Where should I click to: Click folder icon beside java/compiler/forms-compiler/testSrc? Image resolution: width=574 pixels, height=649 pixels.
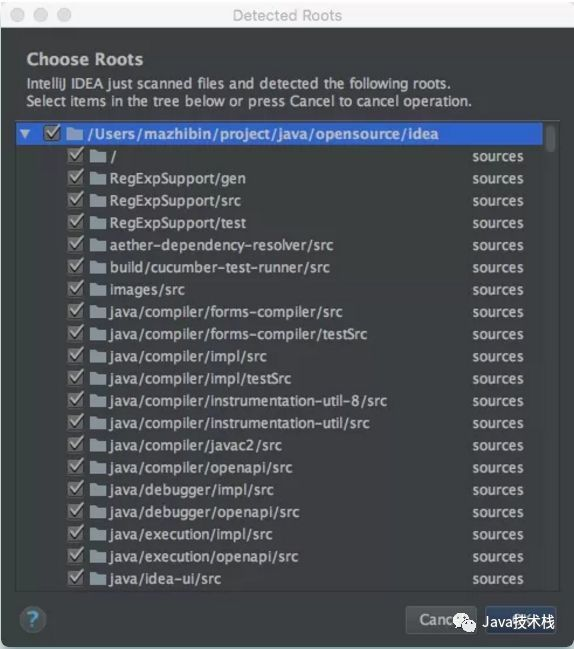click(x=98, y=334)
